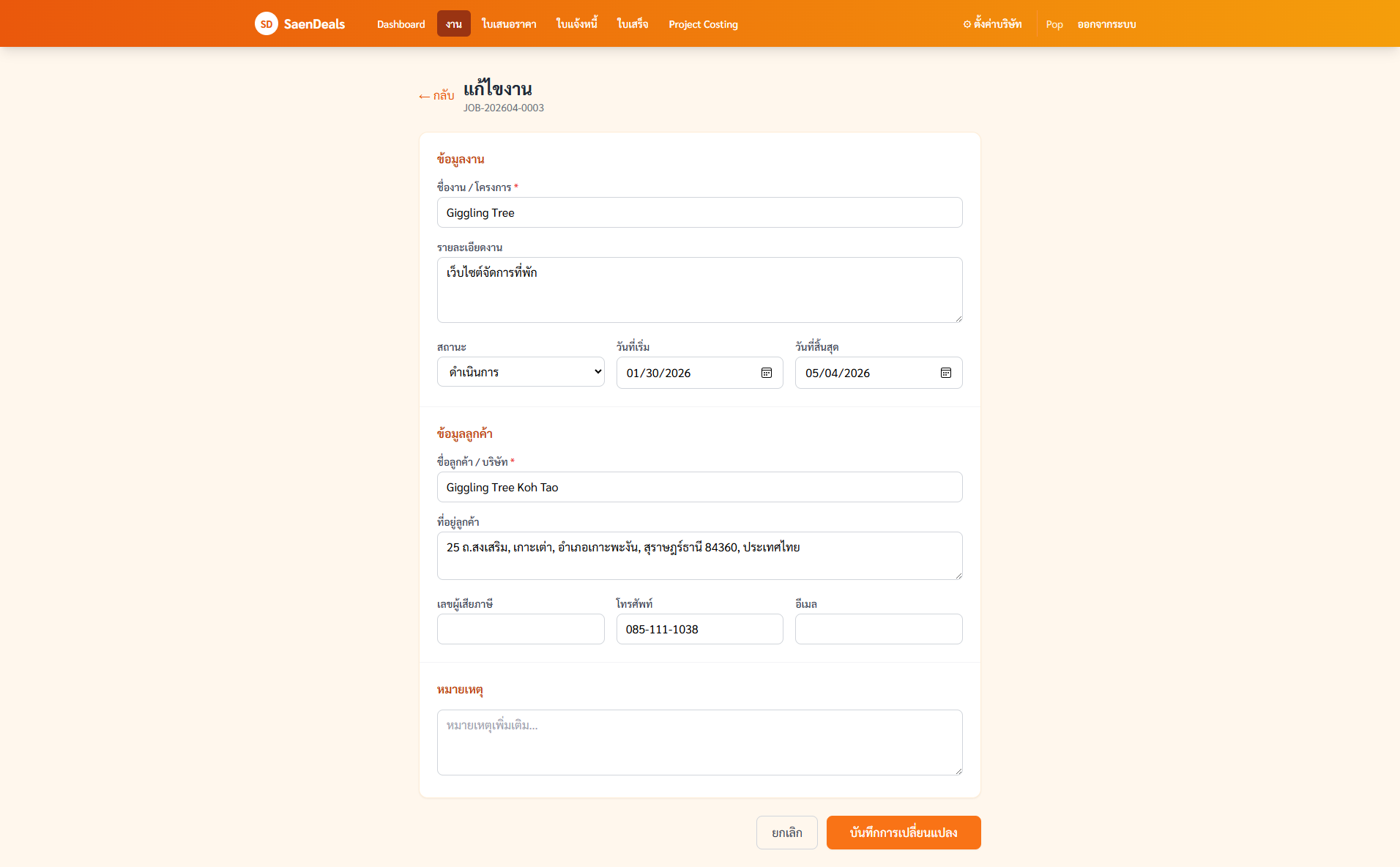The image size is (1400, 867).
Task: Navigate to Project Costing
Action: pos(703,24)
